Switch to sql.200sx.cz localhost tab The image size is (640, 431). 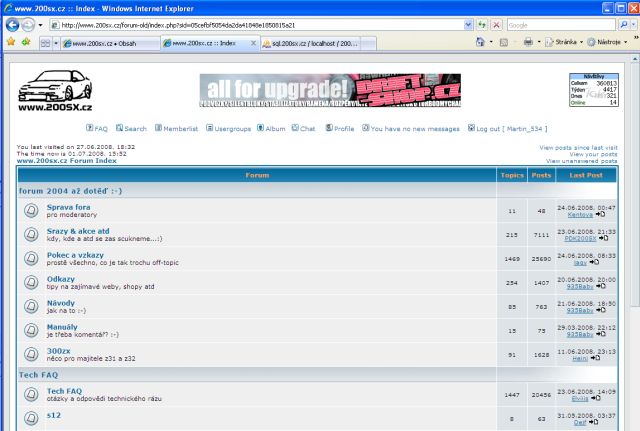306,43
